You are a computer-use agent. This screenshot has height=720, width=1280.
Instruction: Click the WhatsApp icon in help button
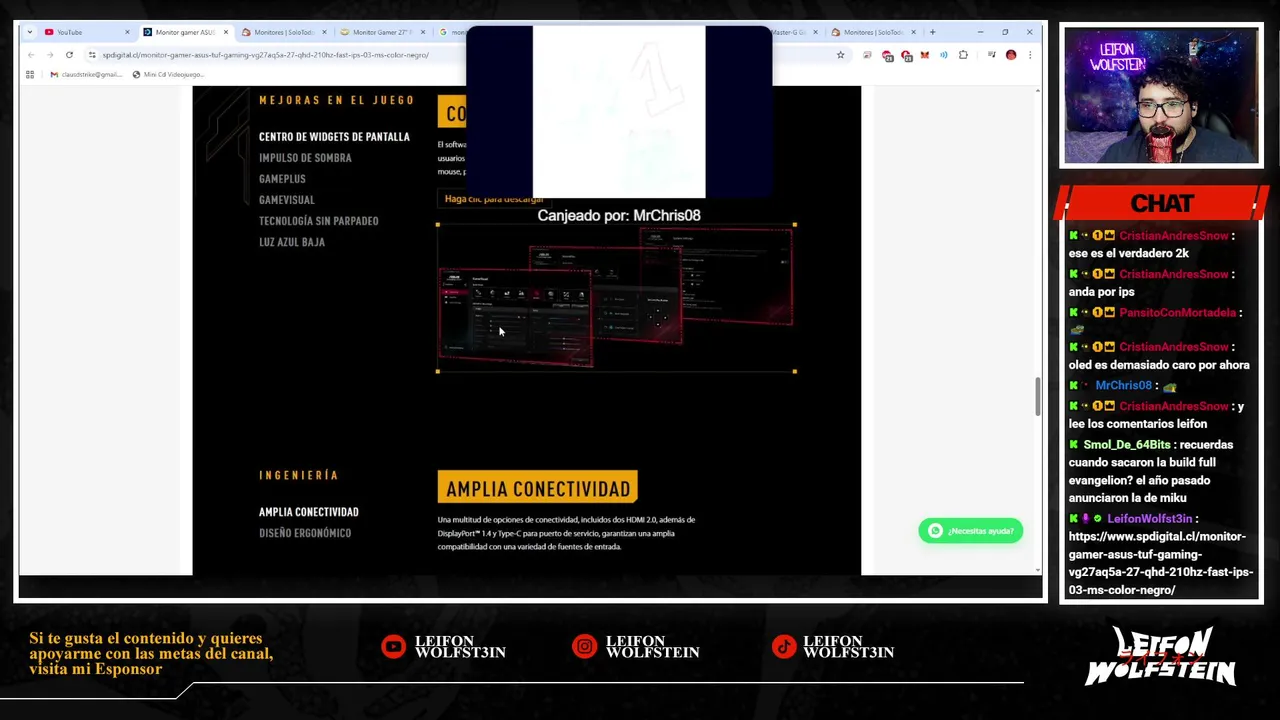point(935,531)
